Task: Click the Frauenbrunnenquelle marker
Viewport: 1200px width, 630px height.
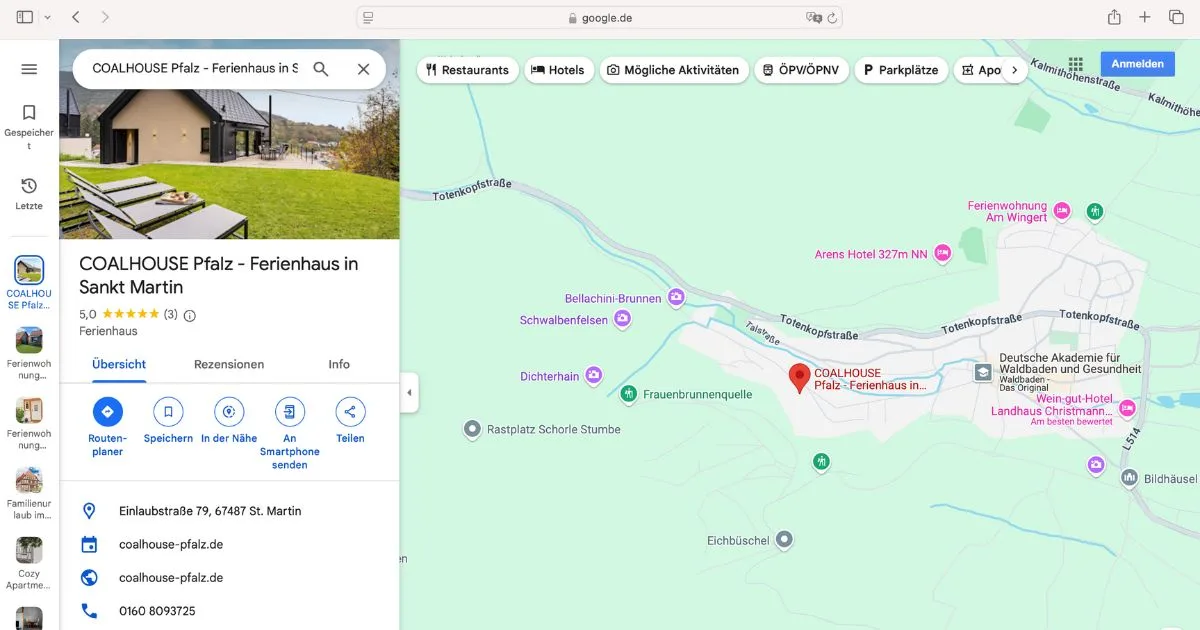Action: tap(628, 394)
